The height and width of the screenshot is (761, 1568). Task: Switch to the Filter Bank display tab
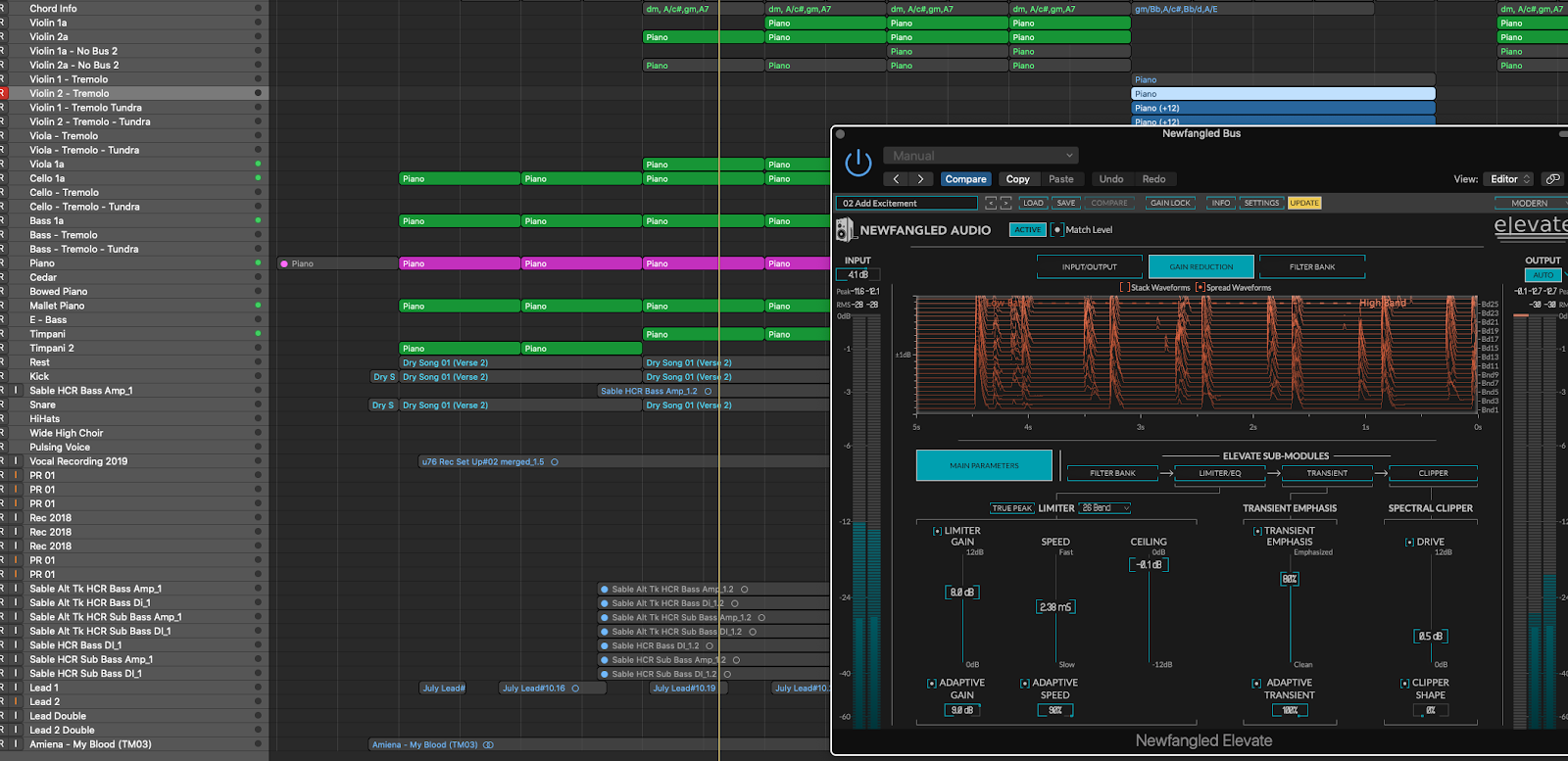[x=1311, y=266]
